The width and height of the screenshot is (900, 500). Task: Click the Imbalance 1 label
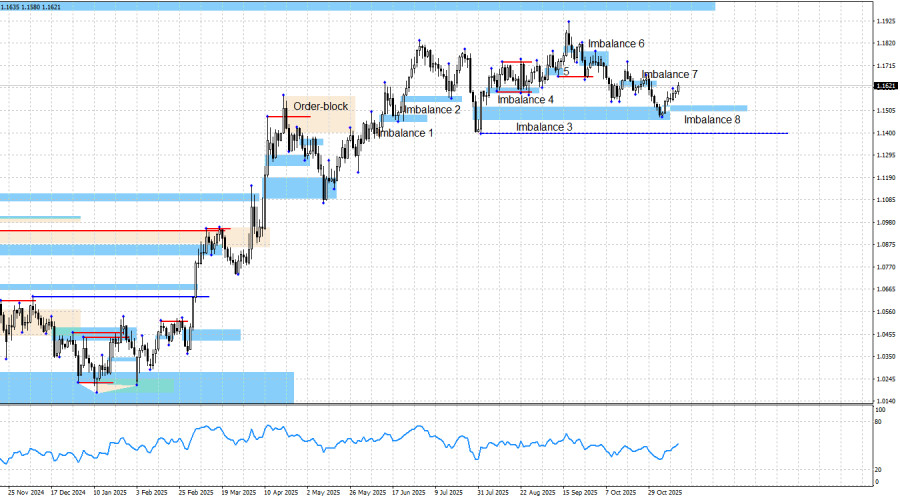(x=405, y=133)
